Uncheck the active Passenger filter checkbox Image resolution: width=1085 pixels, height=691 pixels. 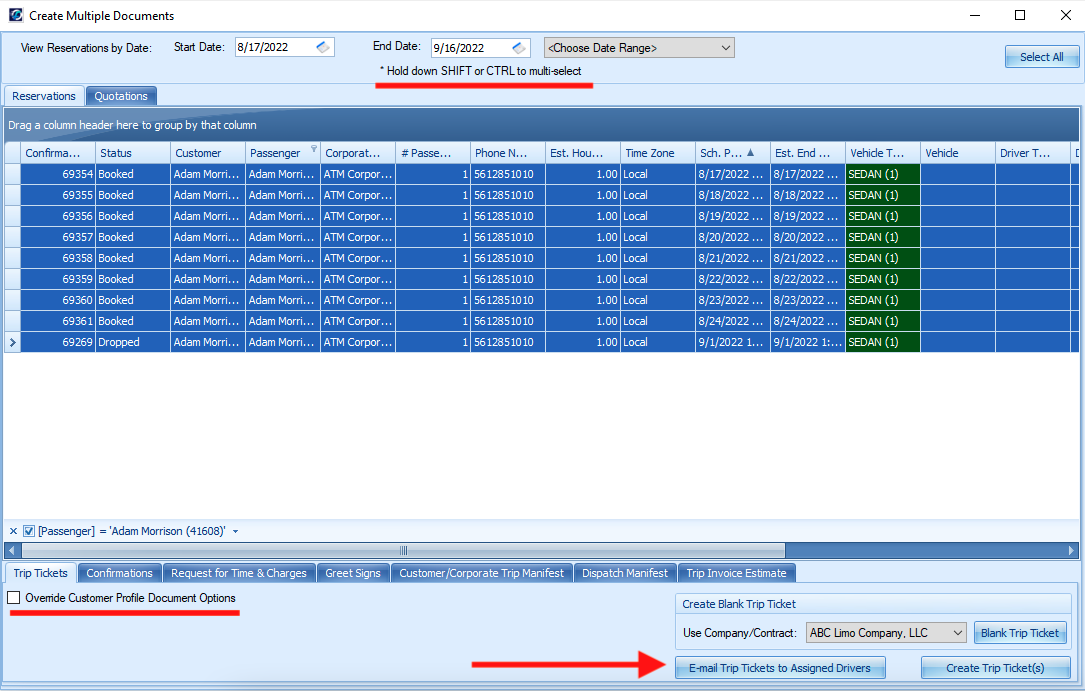click(x=29, y=531)
